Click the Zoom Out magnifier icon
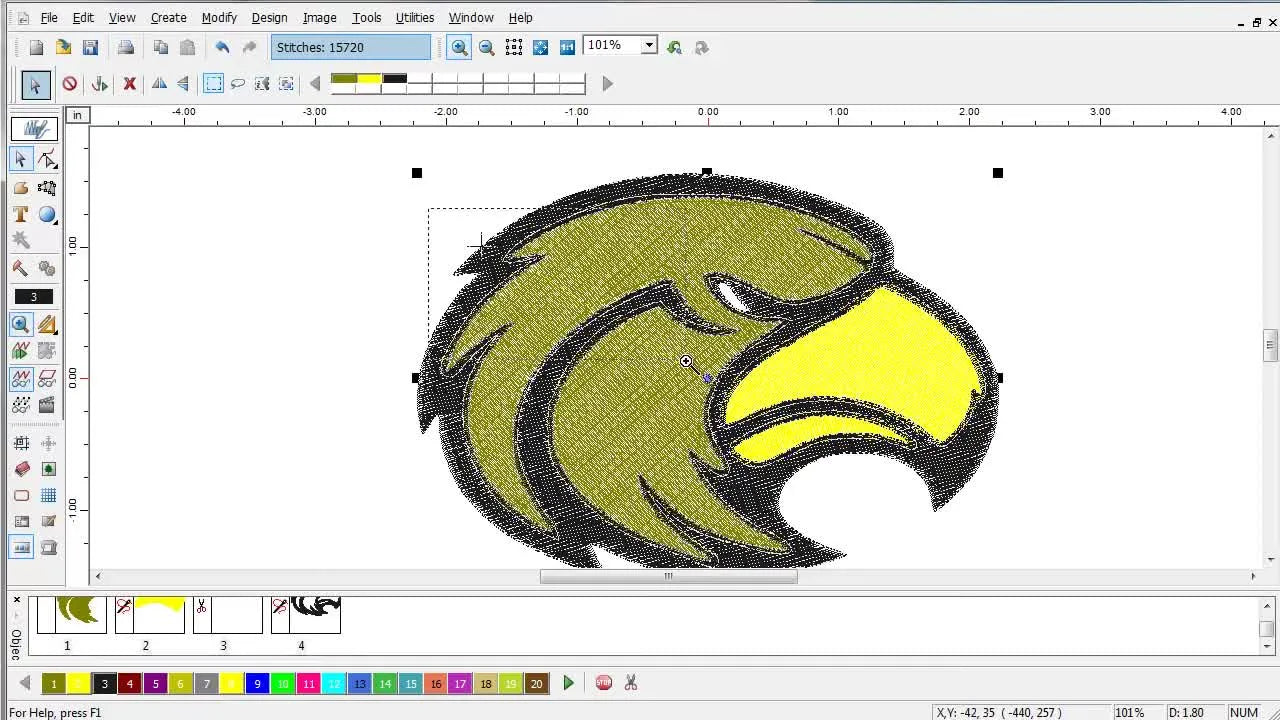 pyautogui.click(x=486, y=47)
